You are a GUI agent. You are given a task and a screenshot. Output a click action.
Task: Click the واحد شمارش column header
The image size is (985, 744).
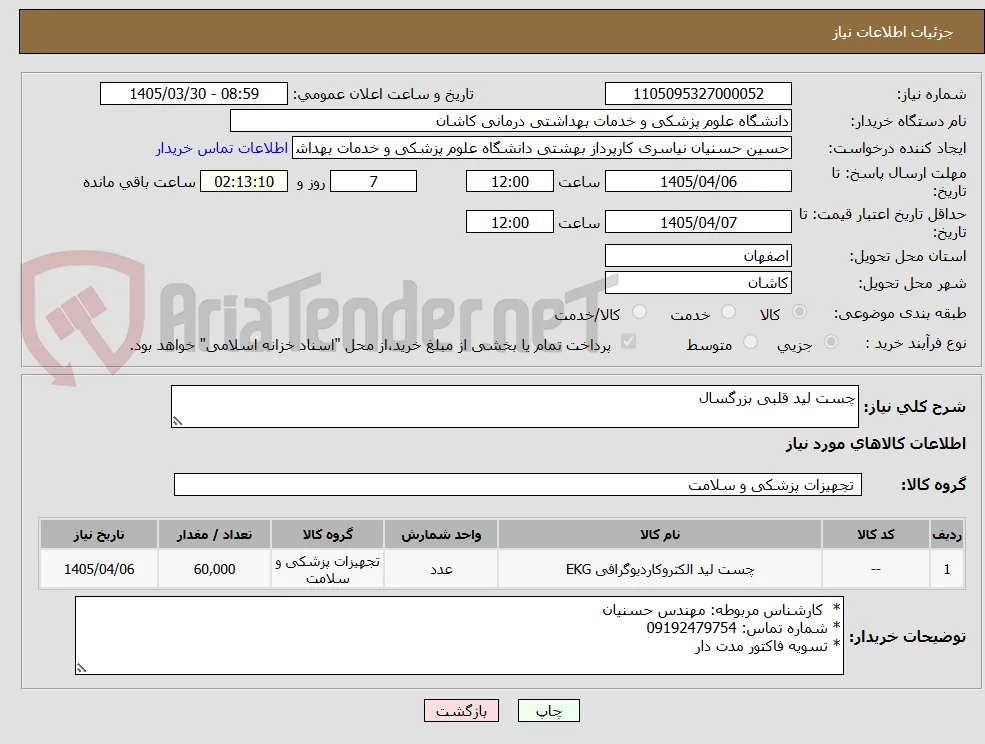pyautogui.click(x=441, y=534)
